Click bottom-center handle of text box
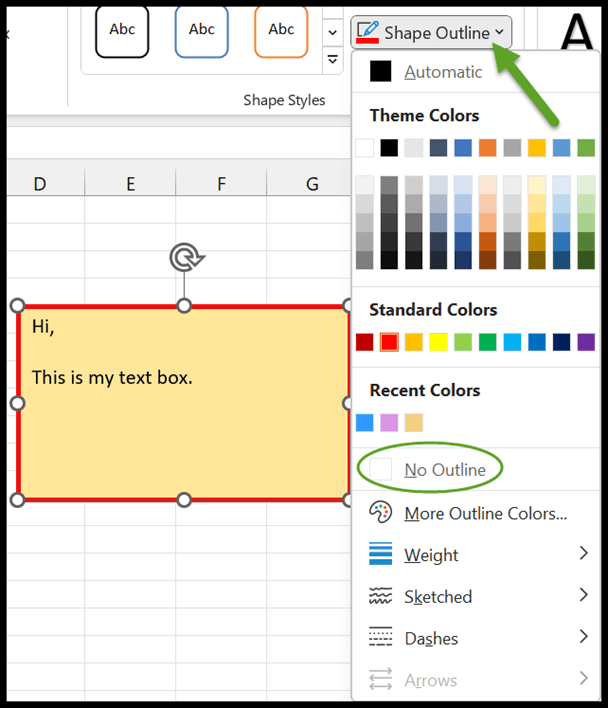 click(x=184, y=500)
